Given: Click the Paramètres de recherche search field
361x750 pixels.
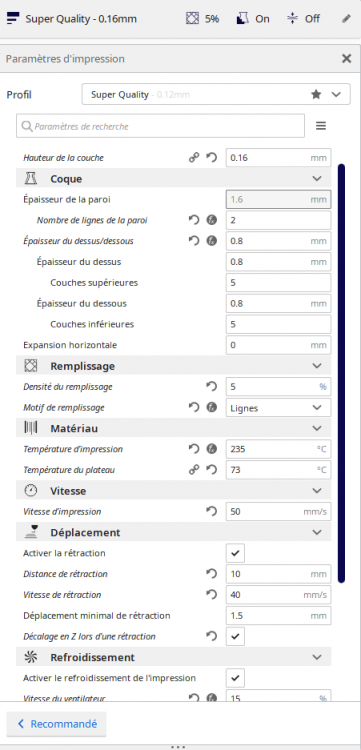Looking at the screenshot, I should (161, 126).
